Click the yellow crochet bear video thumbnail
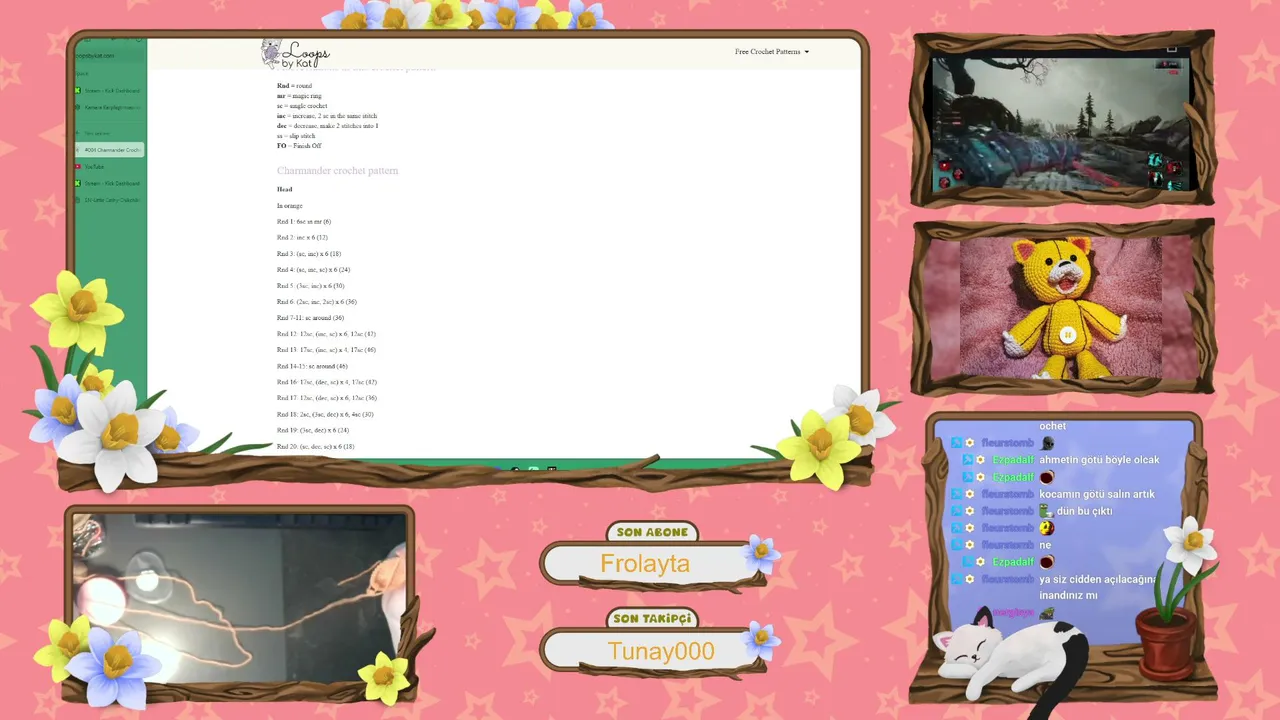The image size is (1280, 720). pyautogui.click(x=1061, y=307)
